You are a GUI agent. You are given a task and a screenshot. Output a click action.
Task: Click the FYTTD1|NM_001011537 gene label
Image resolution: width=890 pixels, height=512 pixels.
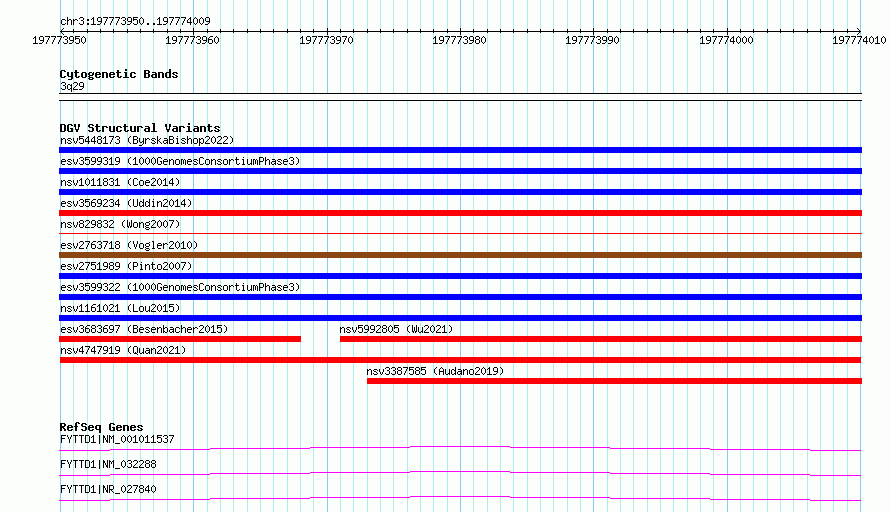[x=117, y=439]
